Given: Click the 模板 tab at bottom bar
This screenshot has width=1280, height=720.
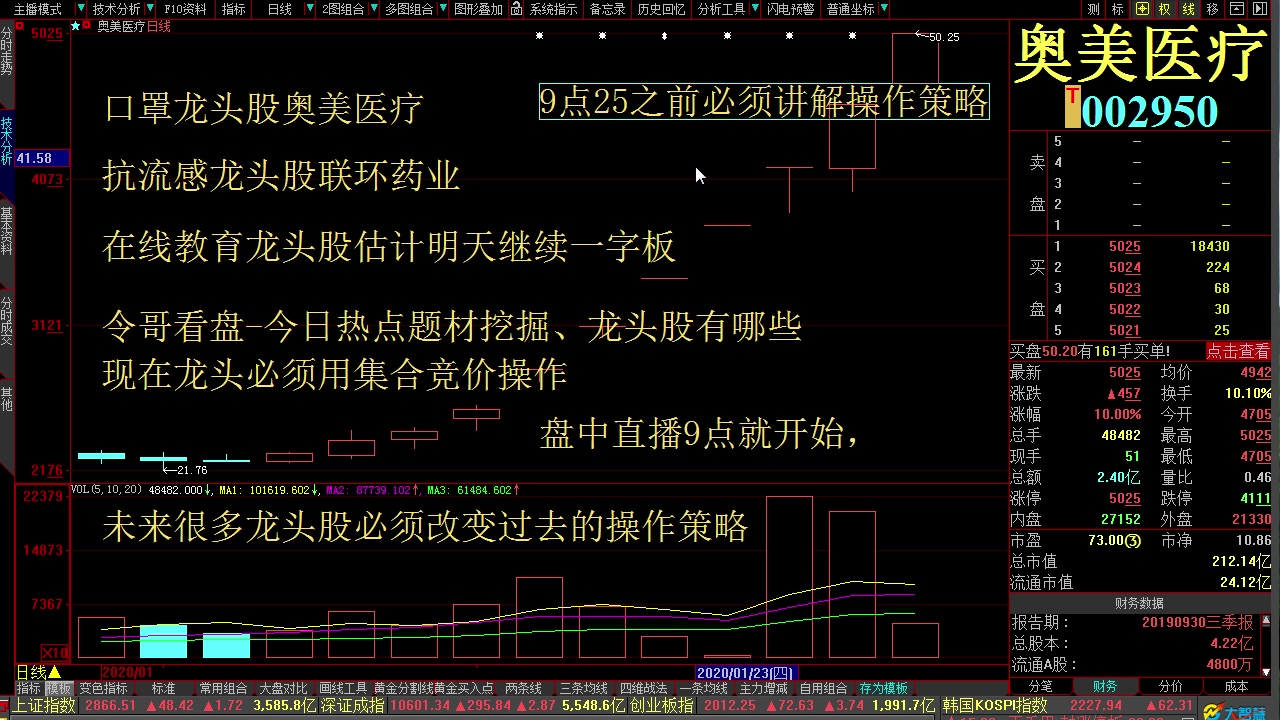Looking at the screenshot, I should pos(58,688).
